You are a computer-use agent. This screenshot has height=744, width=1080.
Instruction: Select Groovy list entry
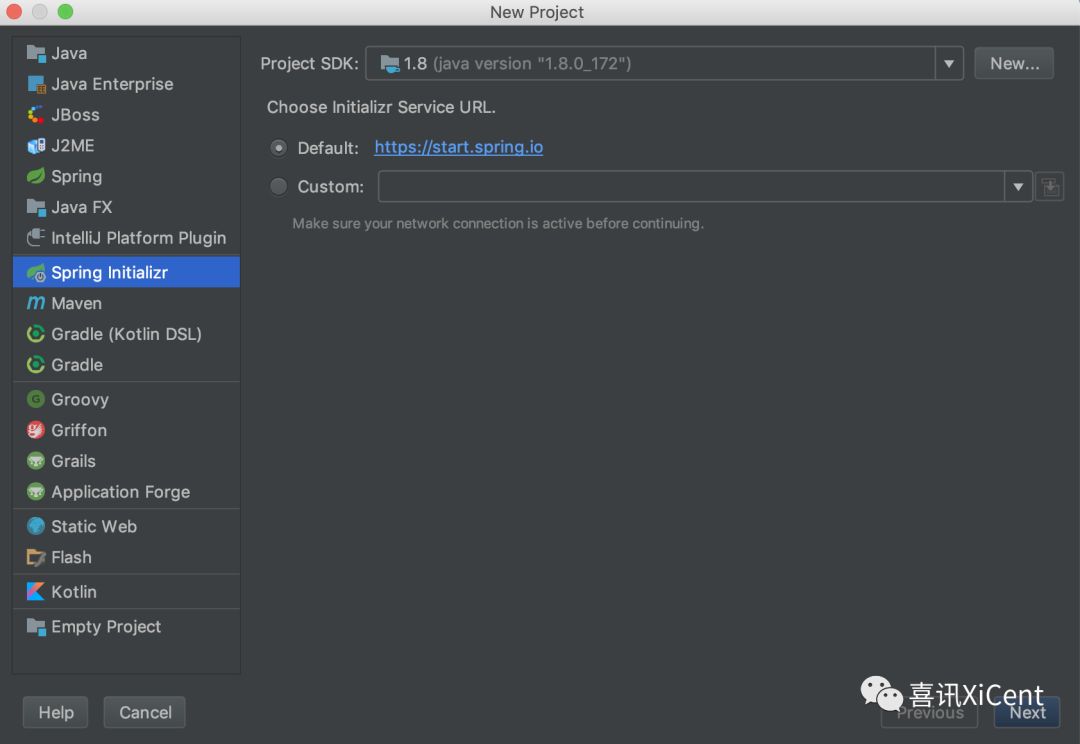coord(126,400)
